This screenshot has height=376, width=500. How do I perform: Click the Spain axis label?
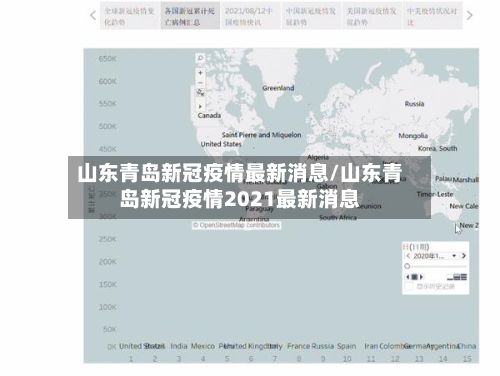click(x=346, y=346)
